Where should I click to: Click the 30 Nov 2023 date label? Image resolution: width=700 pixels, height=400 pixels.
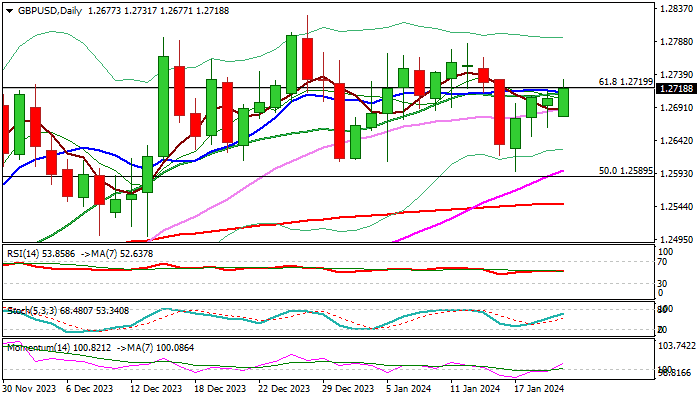(30, 391)
